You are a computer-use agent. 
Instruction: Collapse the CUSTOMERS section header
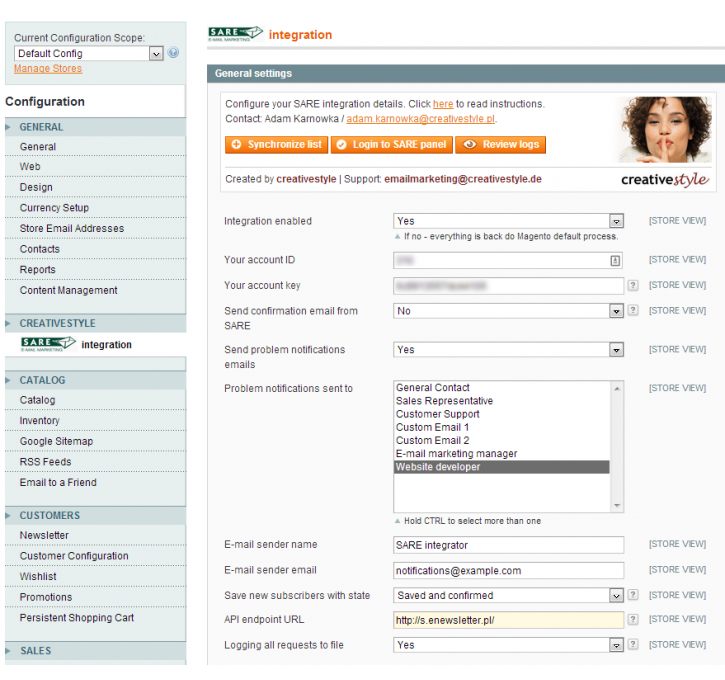(96, 515)
